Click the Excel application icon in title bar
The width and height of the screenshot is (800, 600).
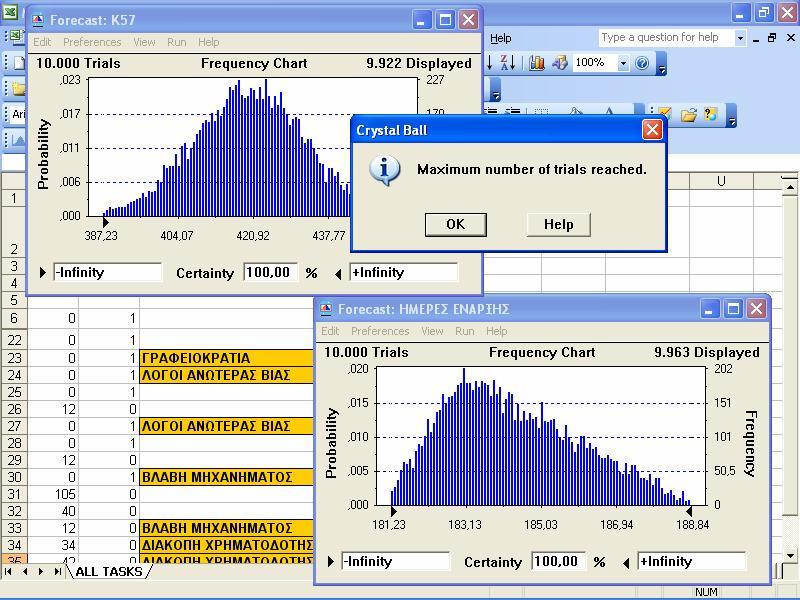(x=10, y=11)
